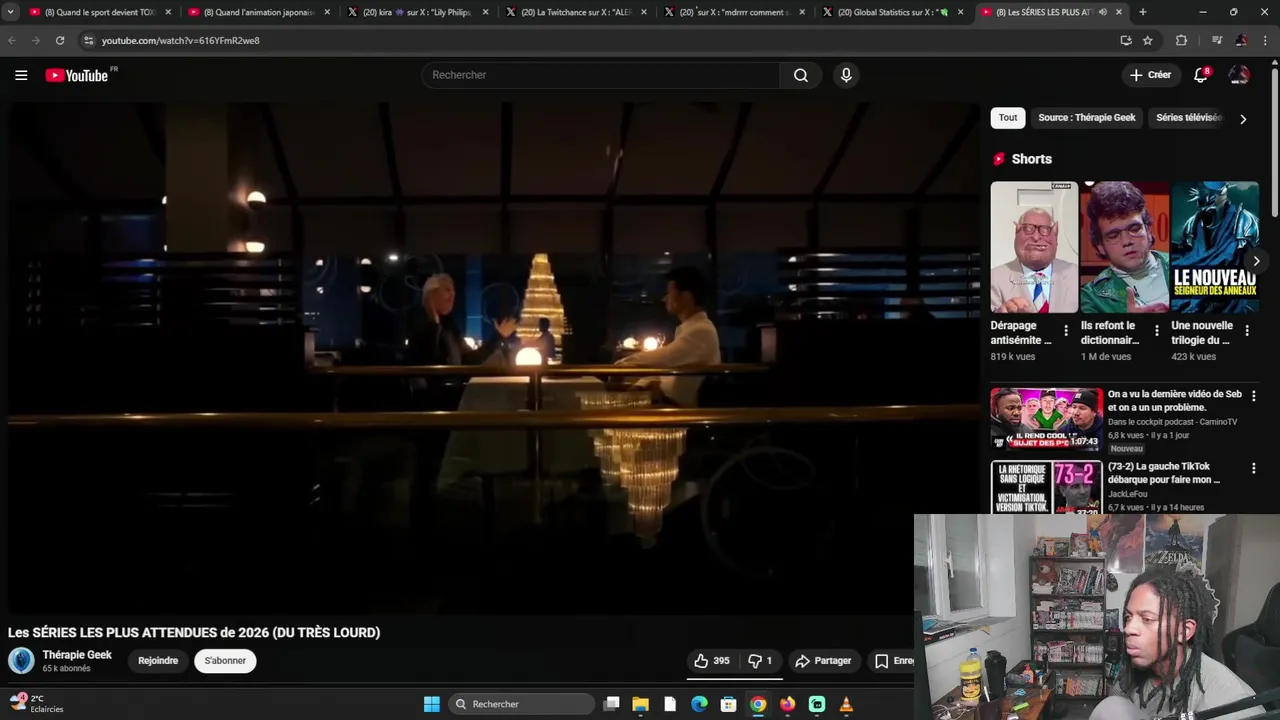Open Microsoft Store from the taskbar

(x=729, y=704)
